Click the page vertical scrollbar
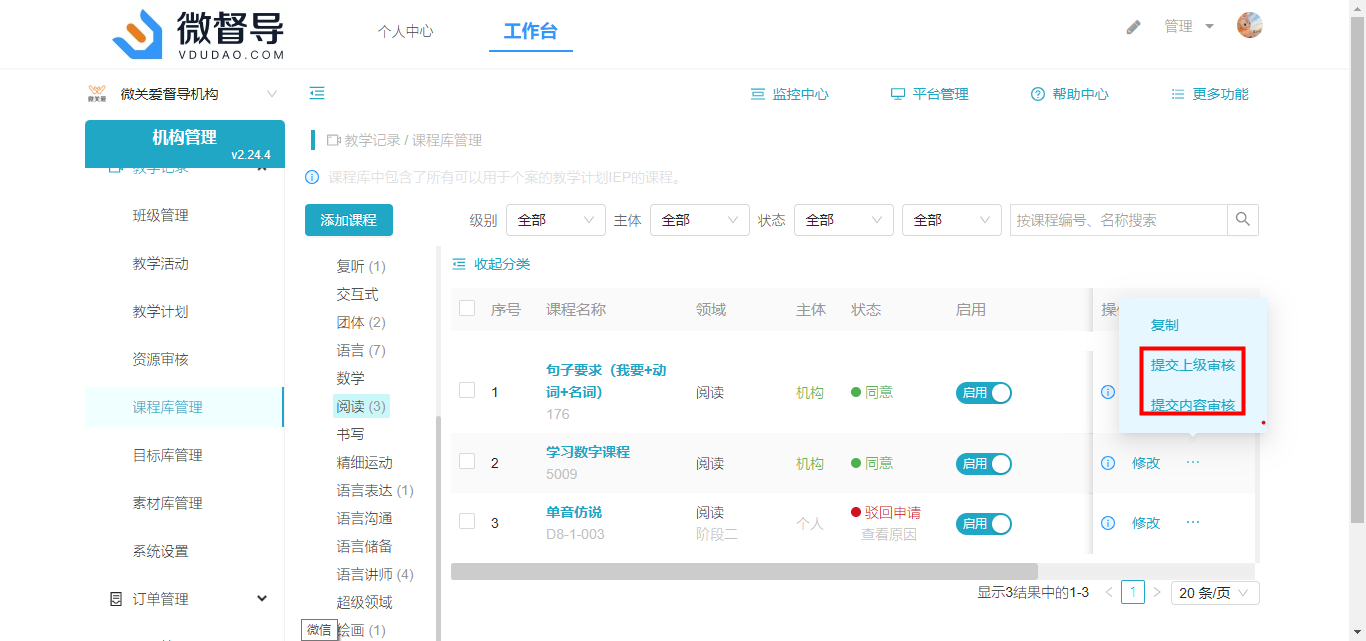The width and height of the screenshot is (1366, 641). tap(1357, 270)
